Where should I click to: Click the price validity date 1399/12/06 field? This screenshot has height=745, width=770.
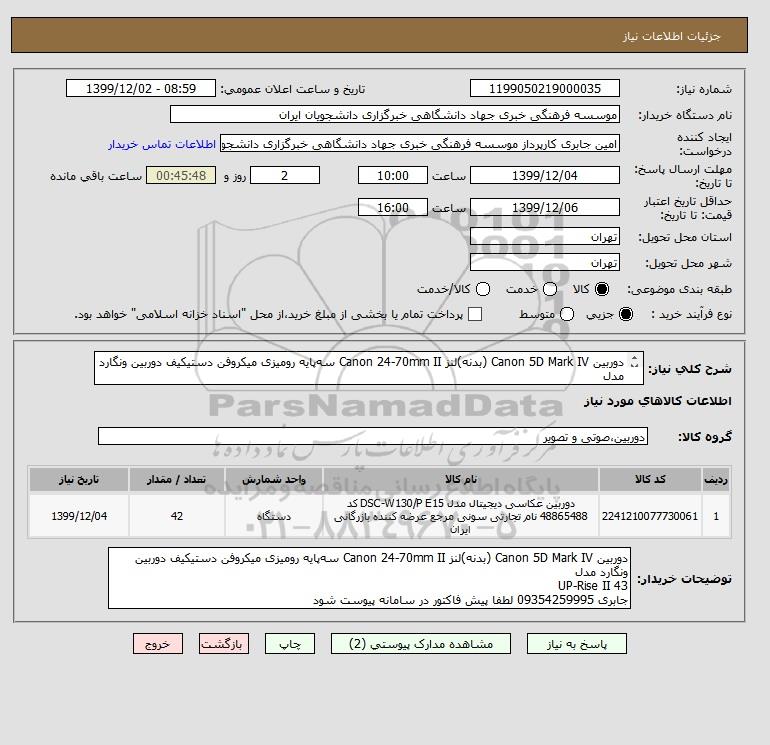[545, 207]
